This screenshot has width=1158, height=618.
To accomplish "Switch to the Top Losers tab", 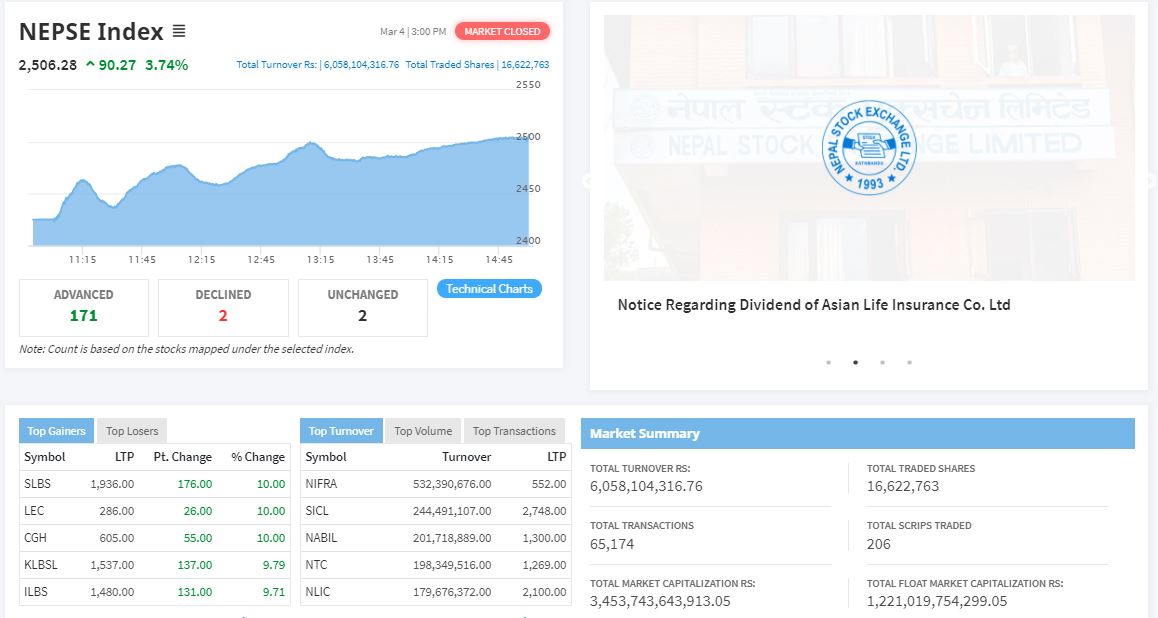I will point(132,431).
